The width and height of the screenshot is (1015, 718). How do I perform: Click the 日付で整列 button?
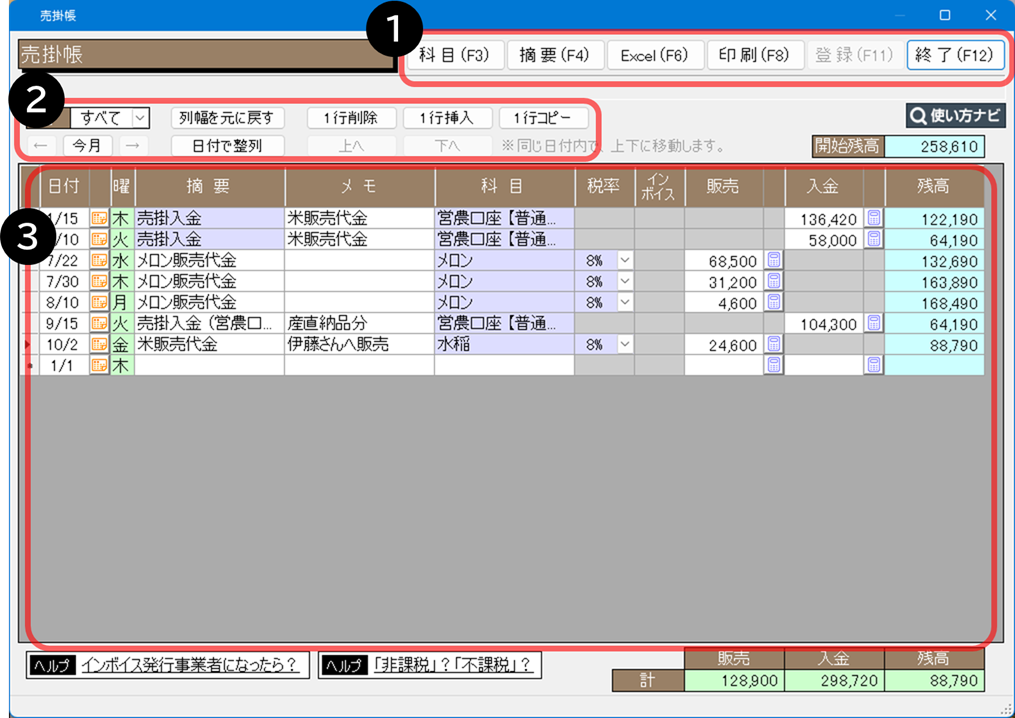coord(226,146)
